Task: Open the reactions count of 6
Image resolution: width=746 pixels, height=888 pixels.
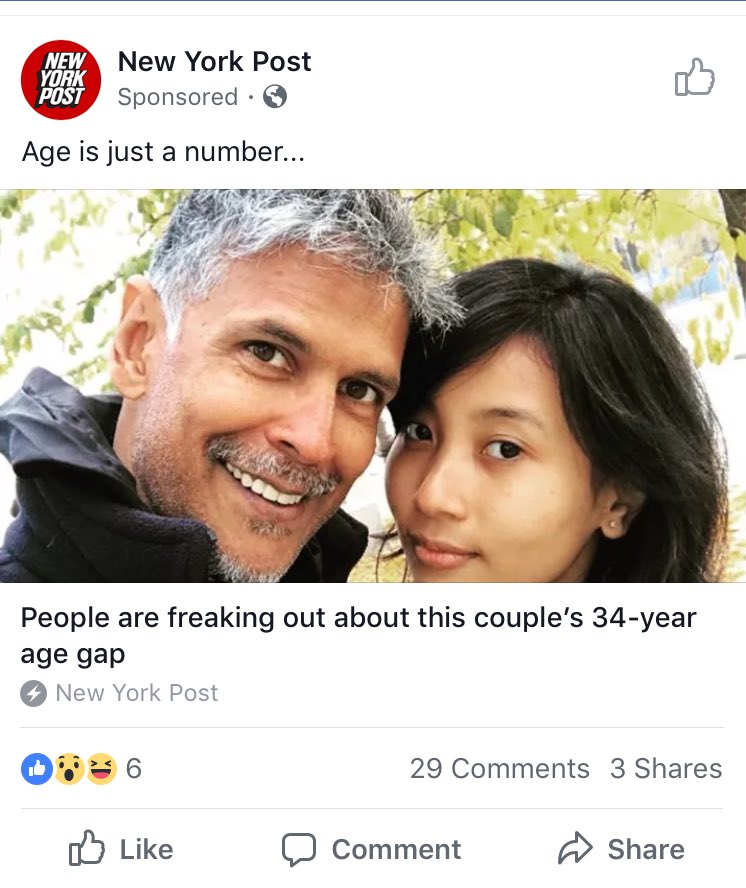Action: tap(134, 769)
